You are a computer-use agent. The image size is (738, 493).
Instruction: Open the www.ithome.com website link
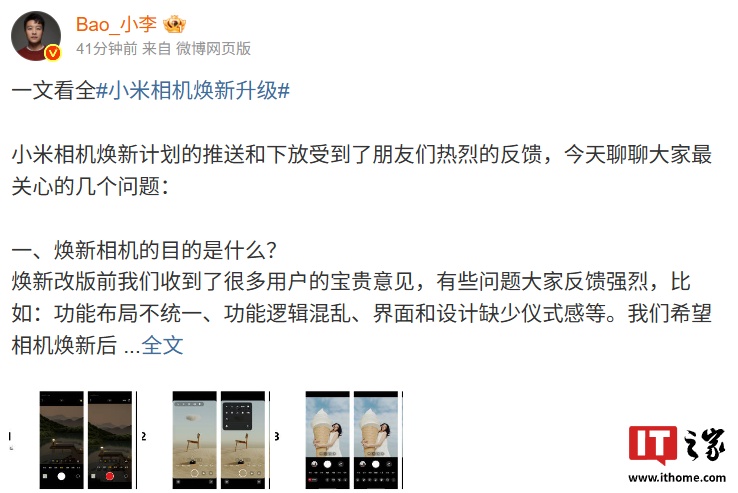[677, 478]
